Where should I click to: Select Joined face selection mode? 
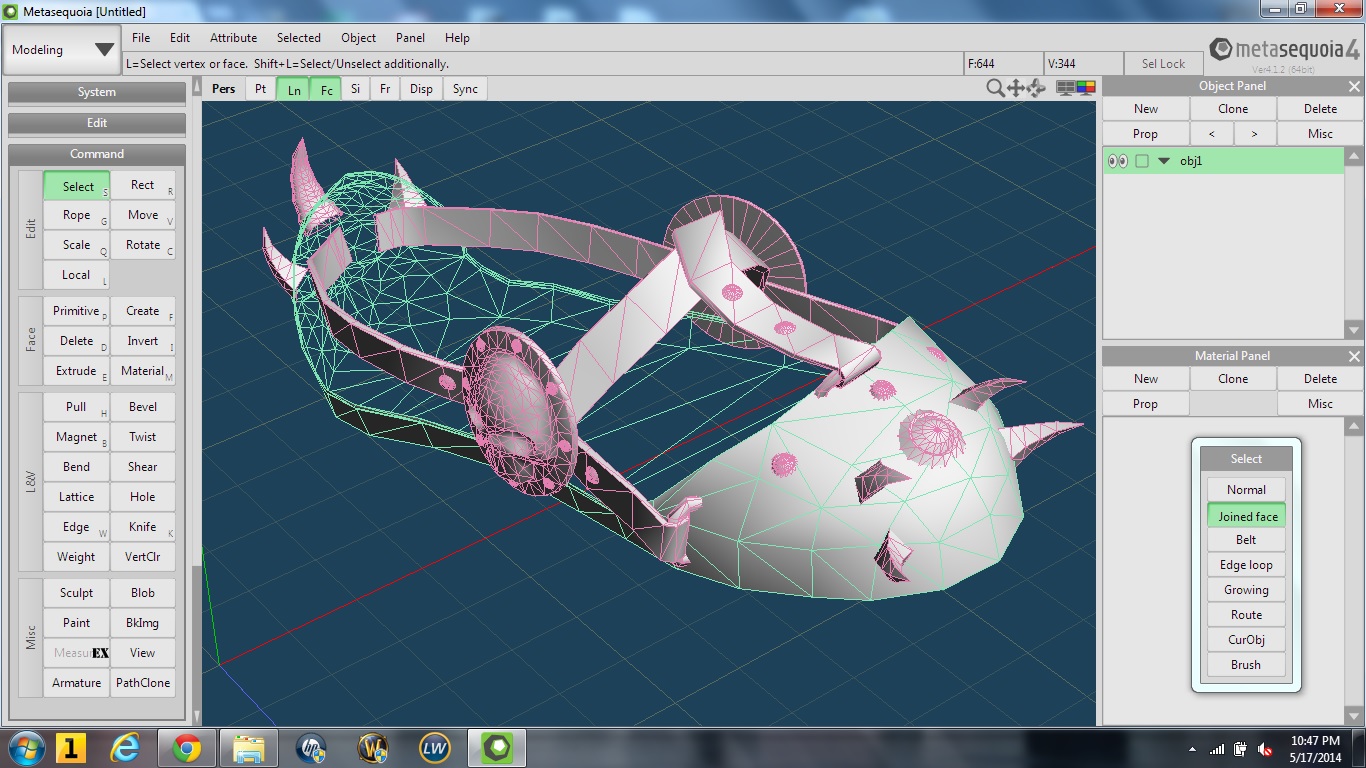[x=1246, y=516]
